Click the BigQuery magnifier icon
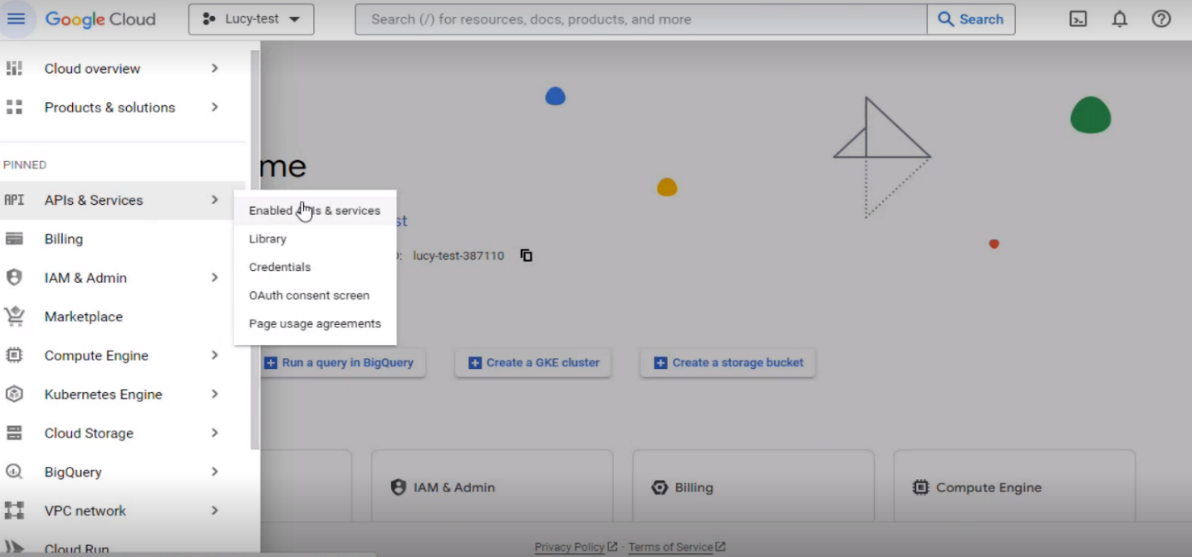Image resolution: width=1192 pixels, height=557 pixels. point(14,472)
